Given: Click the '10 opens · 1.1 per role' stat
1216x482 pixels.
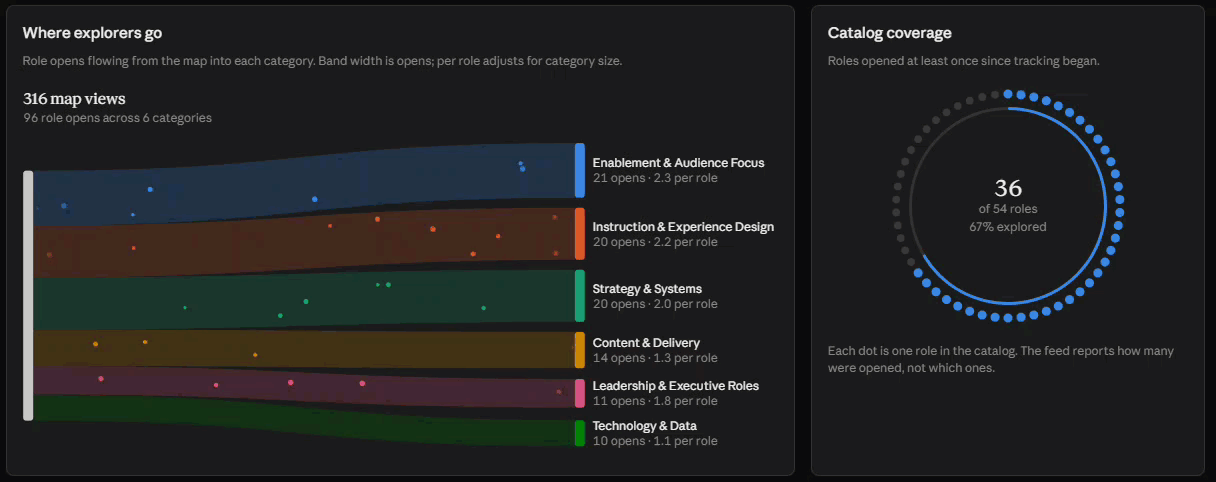Looking at the screenshot, I should coord(655,441).
